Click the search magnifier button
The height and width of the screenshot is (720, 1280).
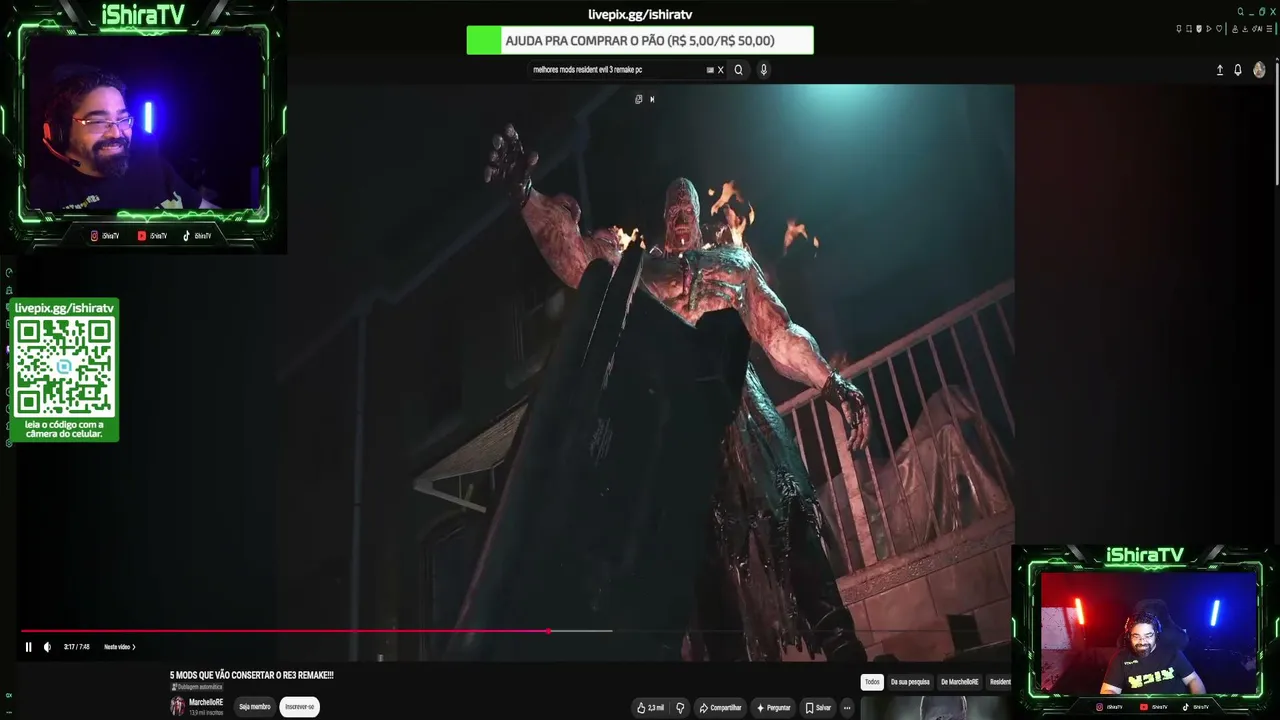tap(739, 70)
